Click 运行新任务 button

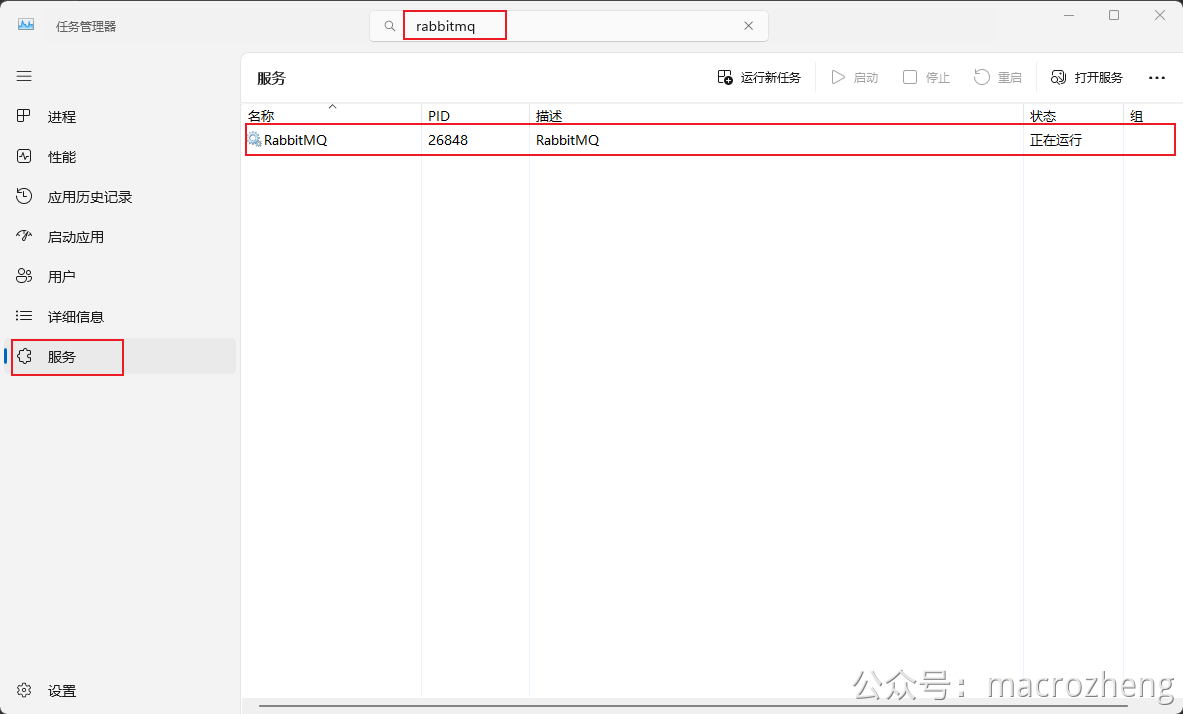coord(759,78)
